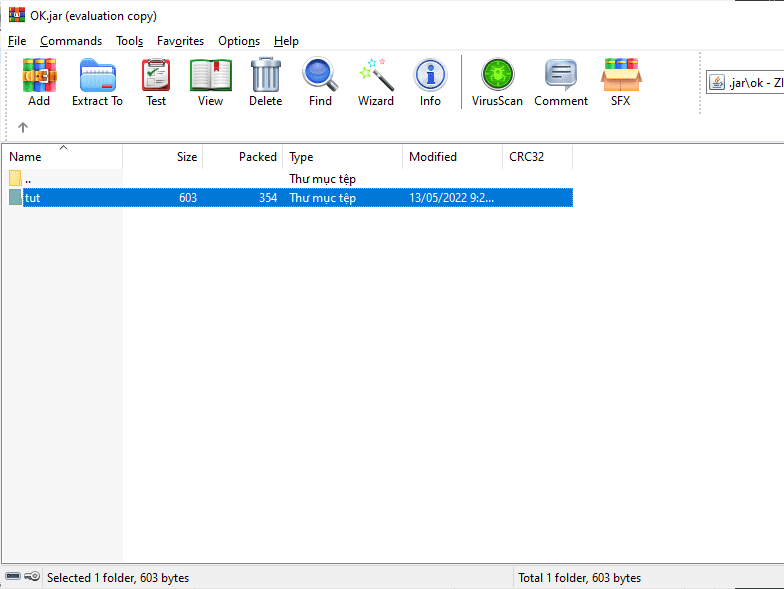Show archive Info
The height and width of the screenshot is (589, 784).
430,75
